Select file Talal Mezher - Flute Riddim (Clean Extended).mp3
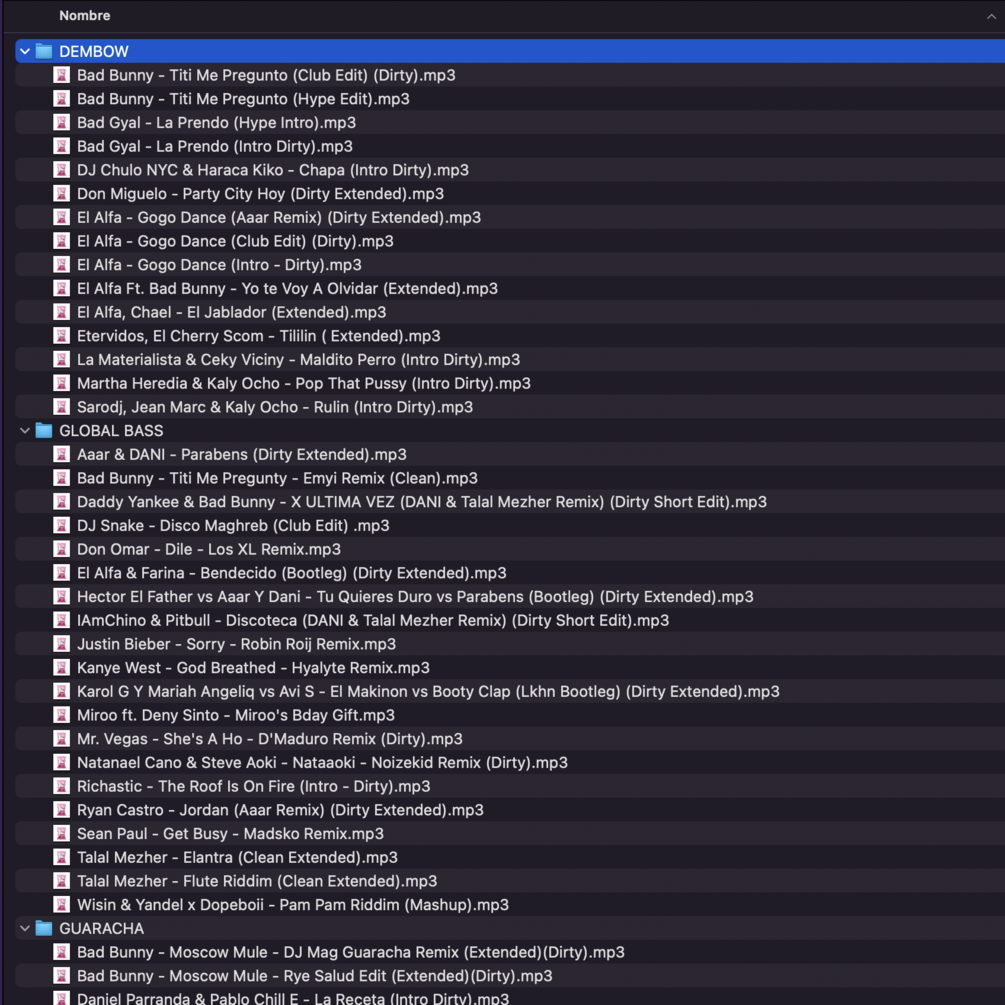This screenshot has height=1005, width=1005. pyautogui.click(x=257, y=881)
